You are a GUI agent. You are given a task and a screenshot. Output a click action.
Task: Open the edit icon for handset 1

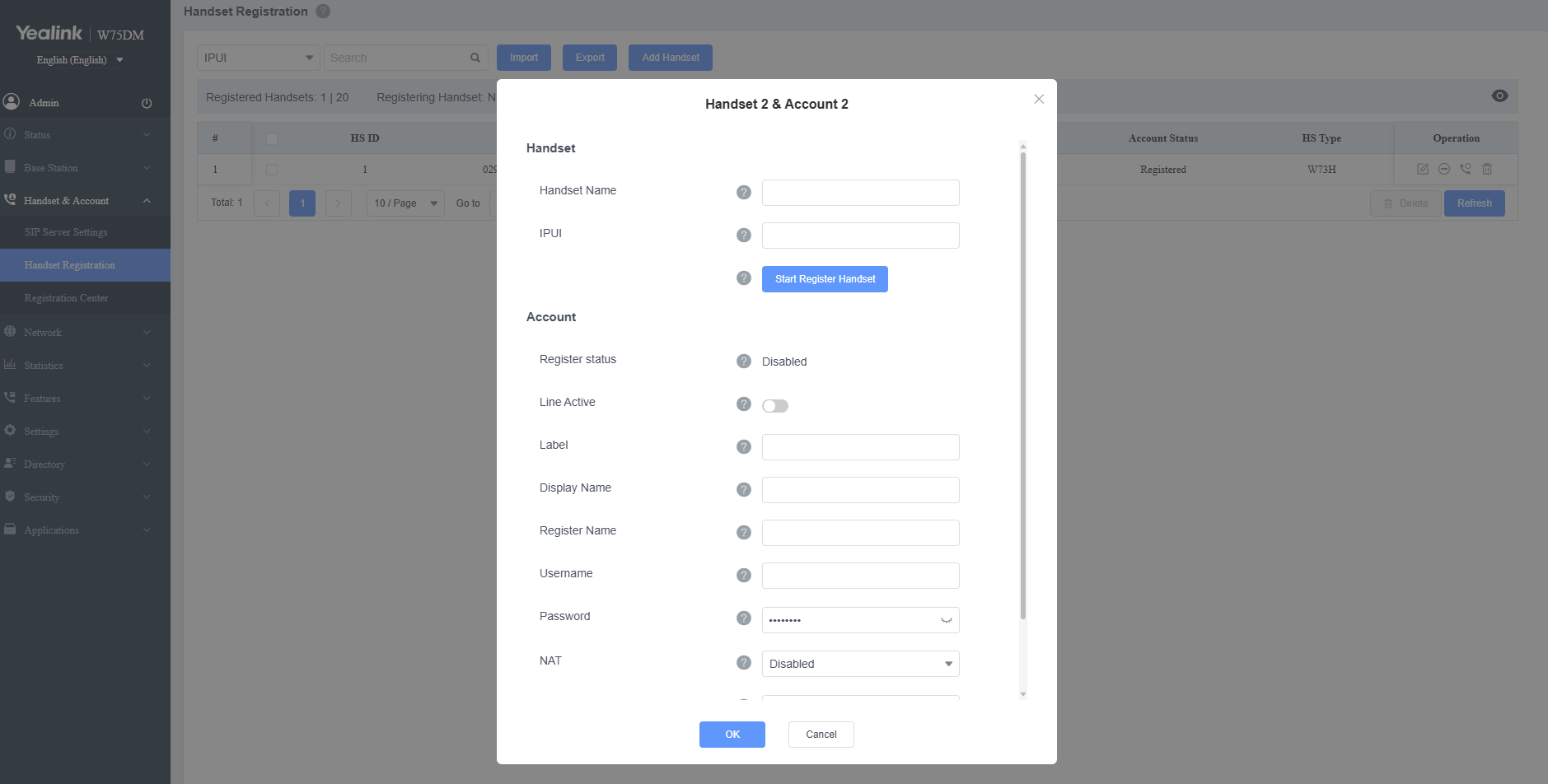1422,169
